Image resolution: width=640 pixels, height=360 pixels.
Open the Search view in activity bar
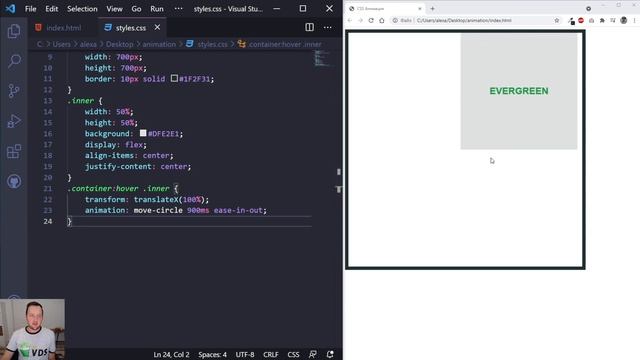point(14,61)
